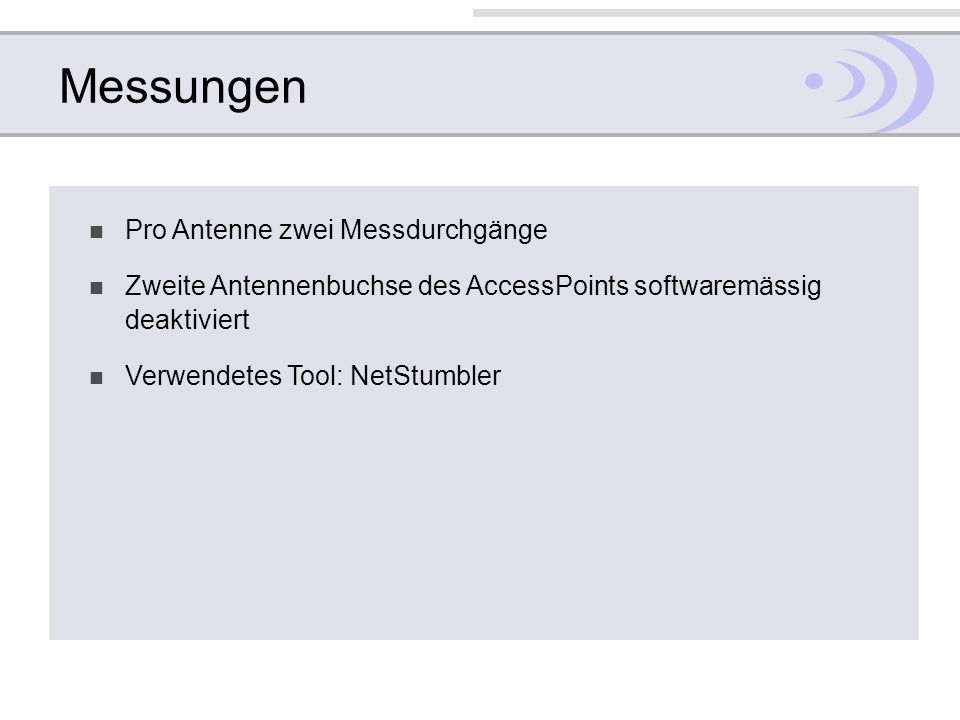Click the header banner right of Messungen
Screen dimensions: 960x720
coord(551,84)
